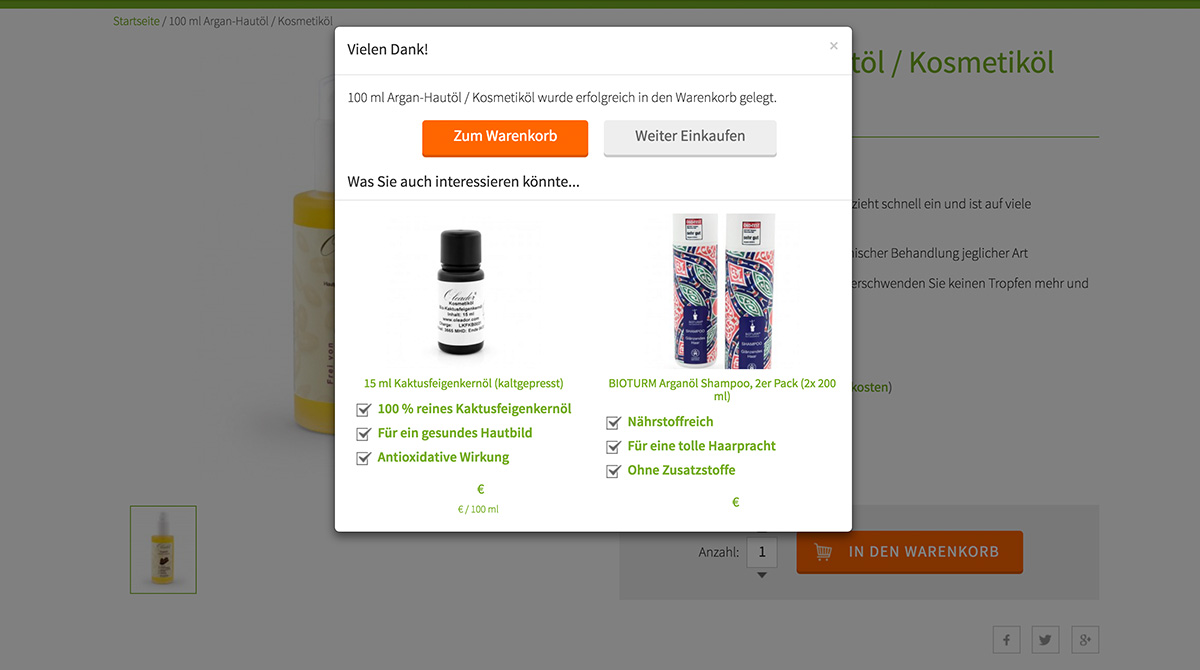Open the Facebook share icon
1200x670 pixels.
click(x=1006, y=640)
